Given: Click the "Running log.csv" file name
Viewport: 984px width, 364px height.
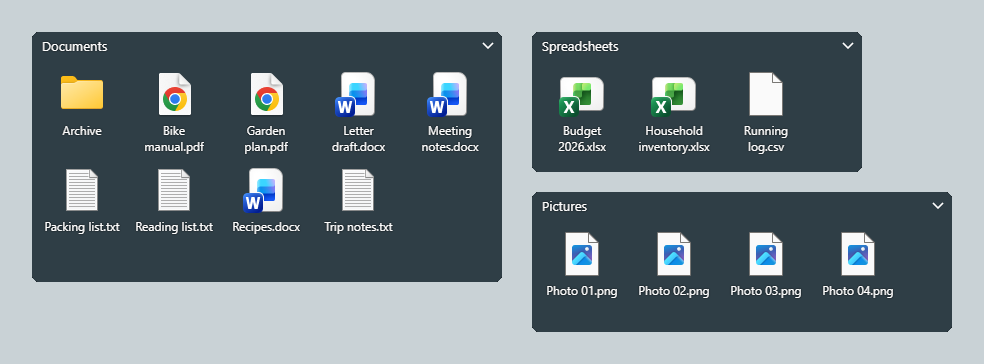Looking at the screenshot, I should [x=766, y=139].
